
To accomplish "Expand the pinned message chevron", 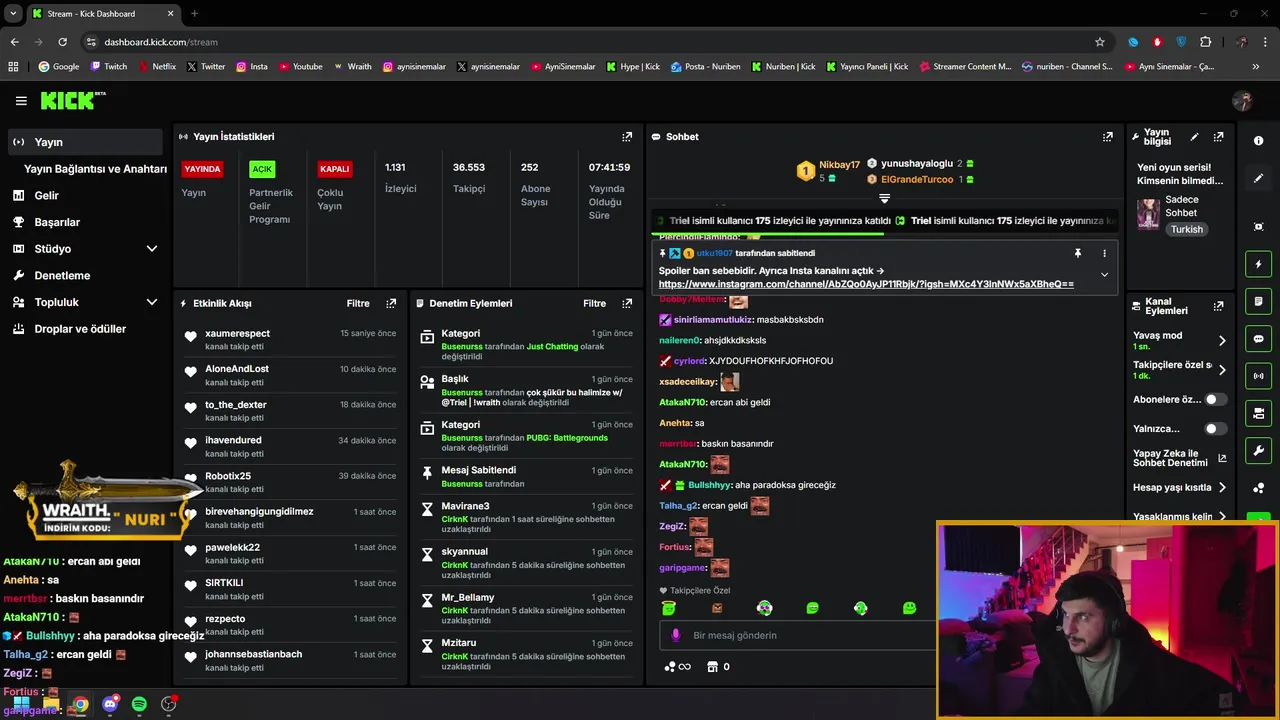I will pyautogui.click(x=1104, y=275).
